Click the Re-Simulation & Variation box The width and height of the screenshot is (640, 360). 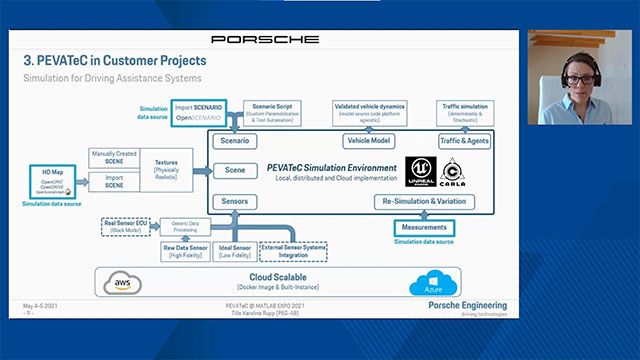[x=424, y=202]
